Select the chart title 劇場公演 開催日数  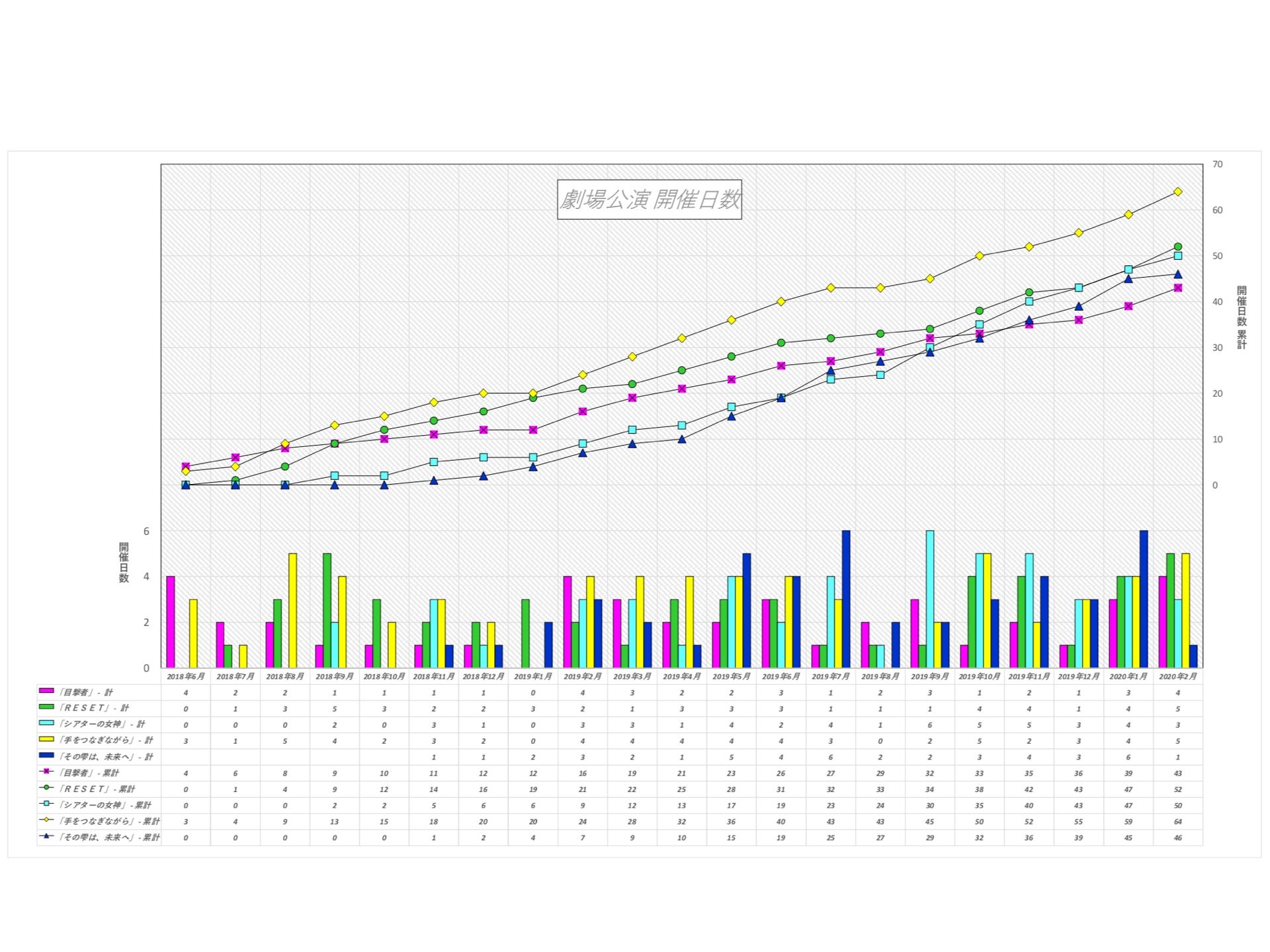pos(649,199)
